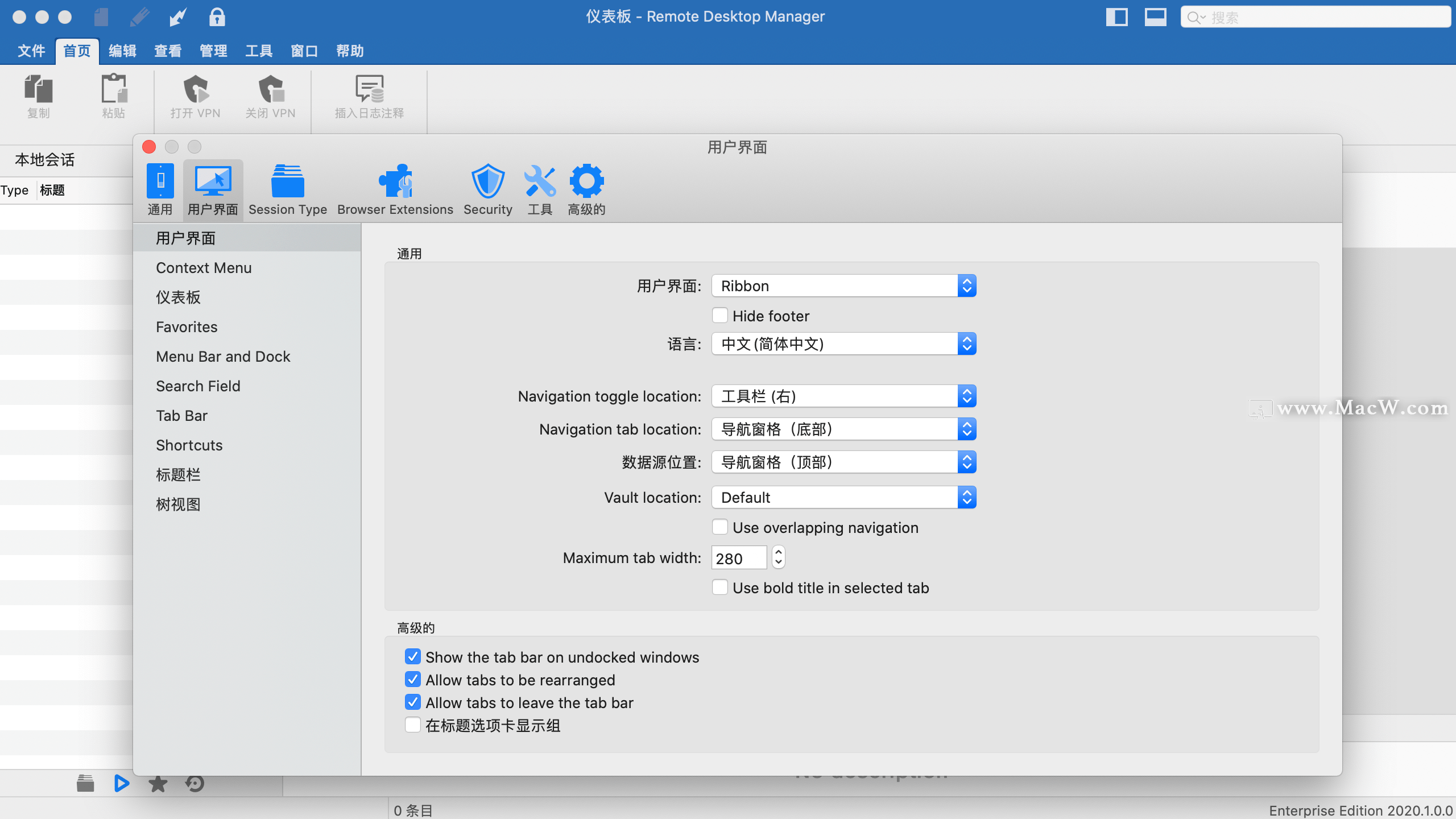Click the vault folder icon at bottom bar
1456x819 pixels.
pyautogui.click(x=85, y=783)
